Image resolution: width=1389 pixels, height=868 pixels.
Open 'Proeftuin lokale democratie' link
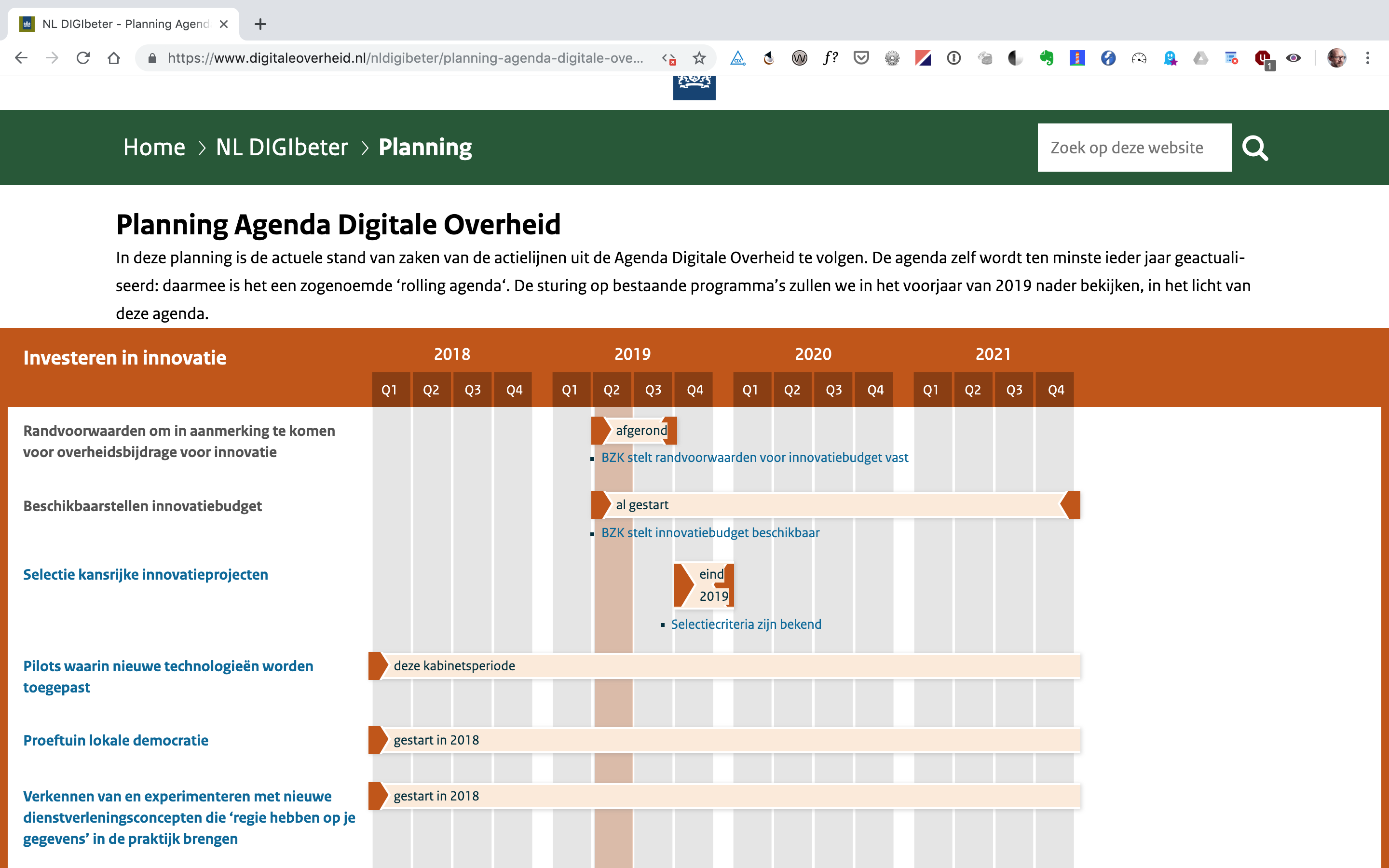click(115, 741)
